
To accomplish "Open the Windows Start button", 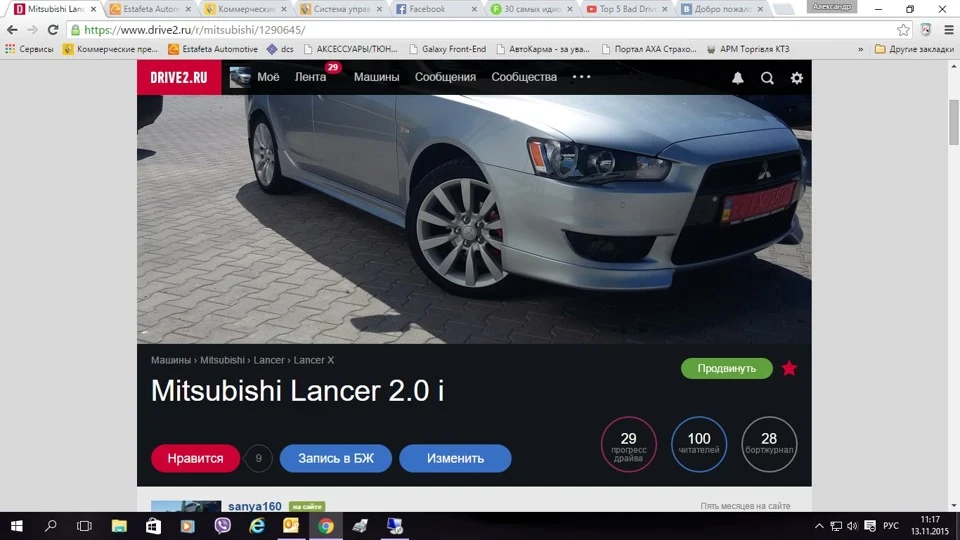I will pyautogui.click(x=17, y=526).
